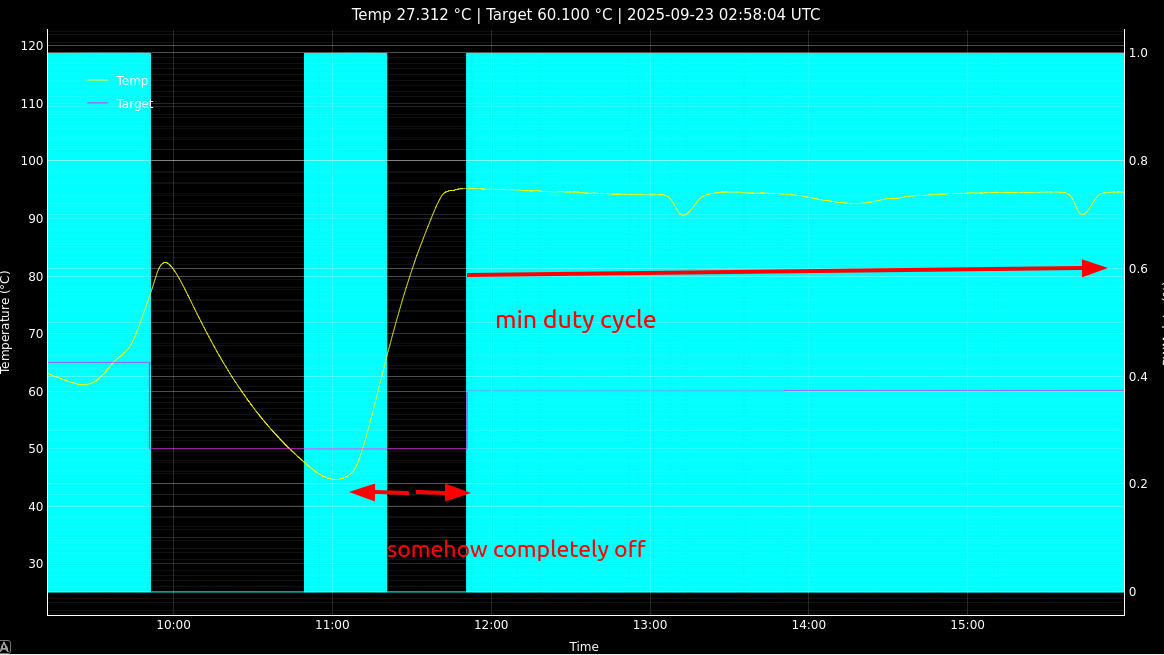1164x655 pixels.
Task: Toggle the Target series legend label
Action: coord(135,104)
